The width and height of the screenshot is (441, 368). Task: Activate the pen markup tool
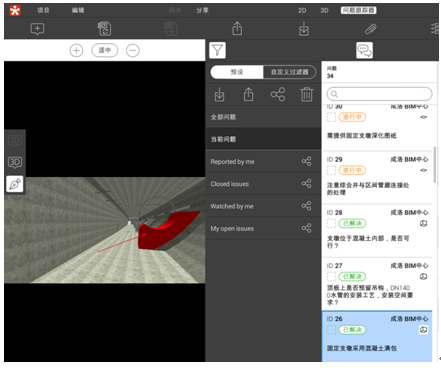(x=15, y=184)
